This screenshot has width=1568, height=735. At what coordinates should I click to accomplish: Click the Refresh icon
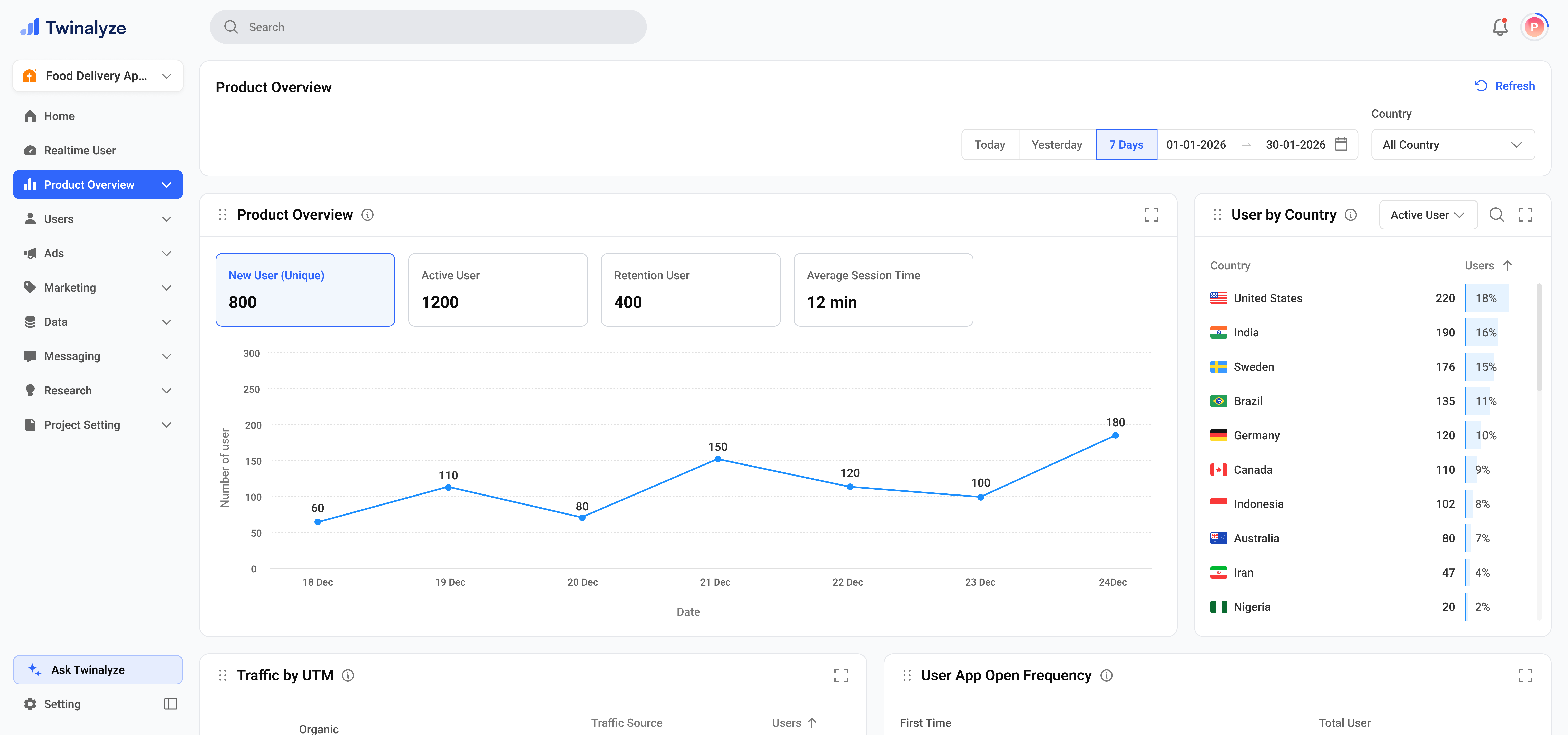pos(1481,86)
